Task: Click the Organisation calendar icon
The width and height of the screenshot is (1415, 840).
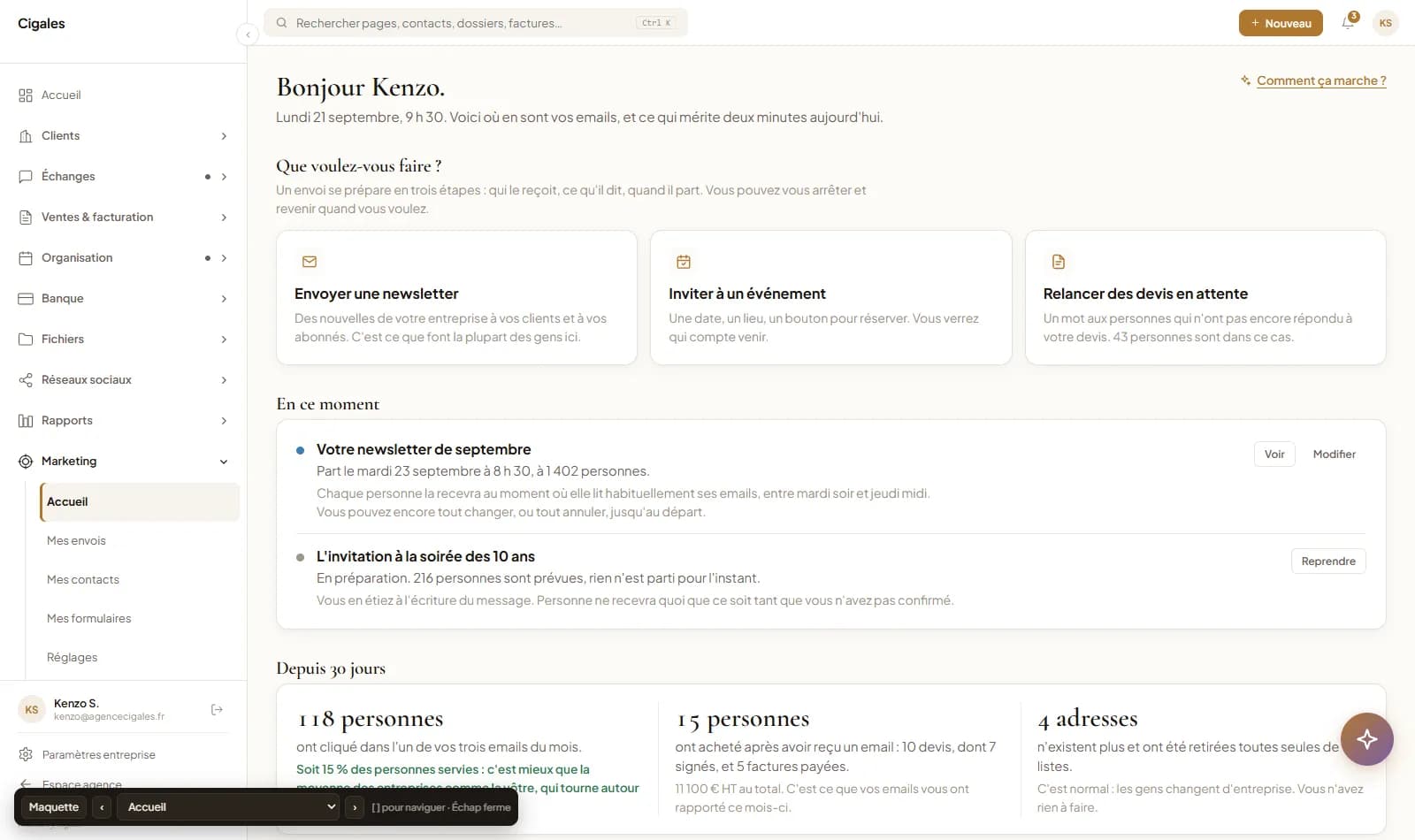Action: pyautogui.click(x=26, y=258)
